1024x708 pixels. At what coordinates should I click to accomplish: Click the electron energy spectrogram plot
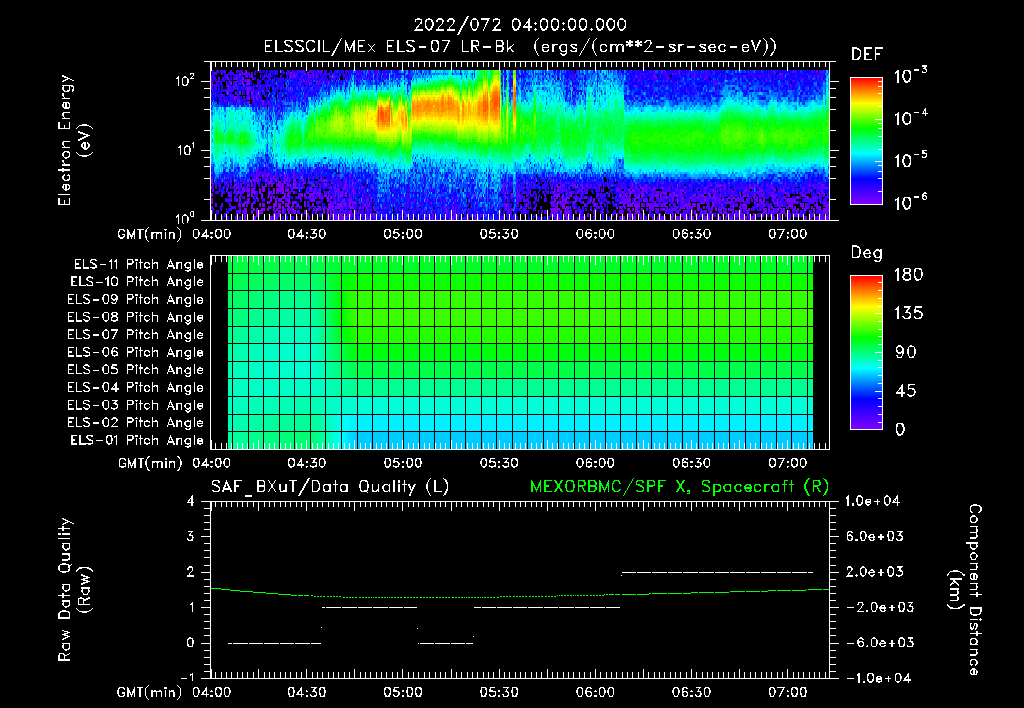point(520,141)
